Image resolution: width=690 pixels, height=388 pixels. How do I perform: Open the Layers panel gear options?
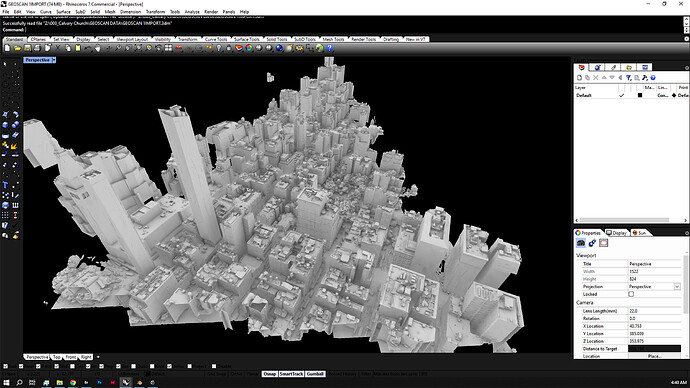point(687,68)
